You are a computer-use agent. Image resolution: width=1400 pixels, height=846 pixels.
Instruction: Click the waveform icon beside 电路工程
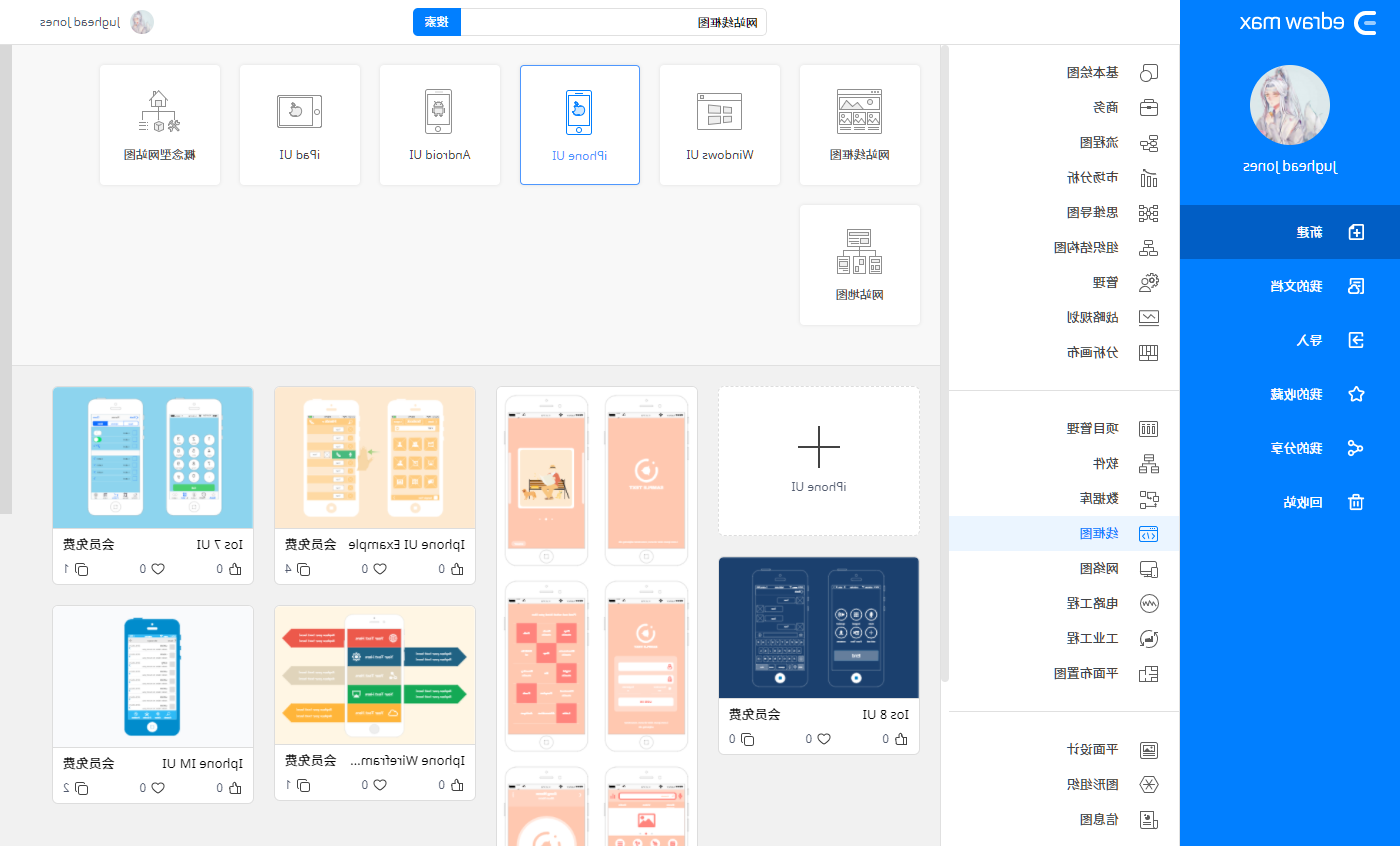[x=1149, y=603]
